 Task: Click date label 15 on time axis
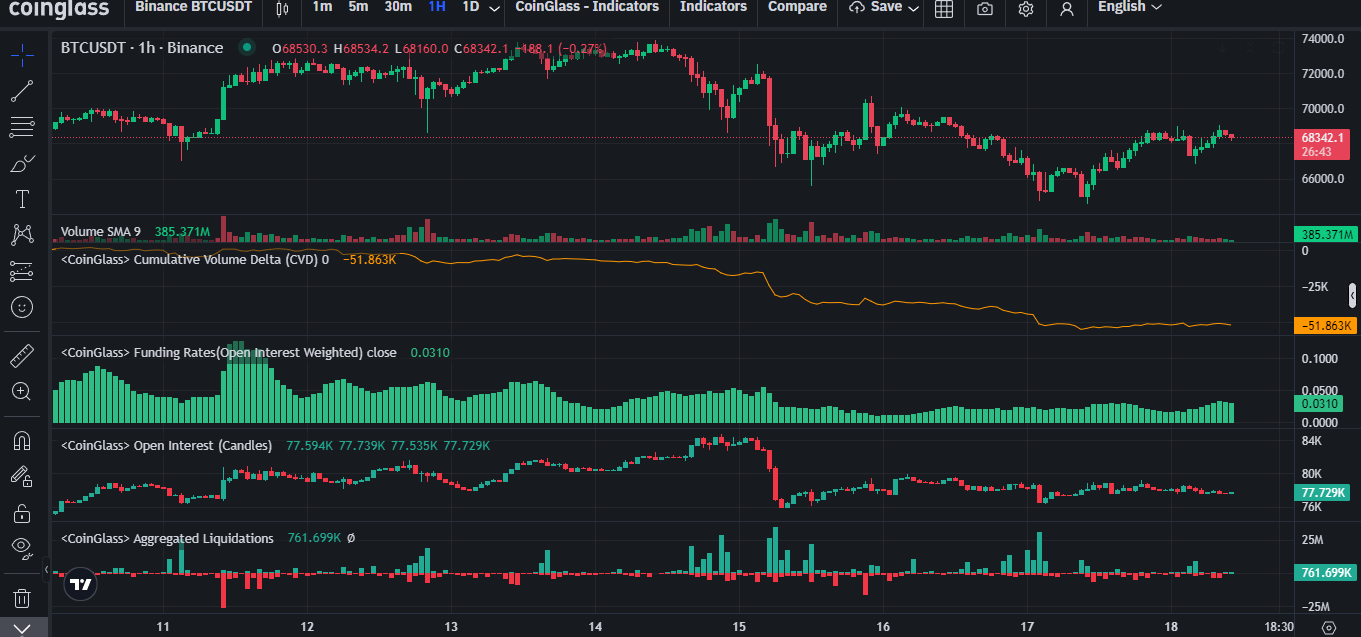click(739, 627)
